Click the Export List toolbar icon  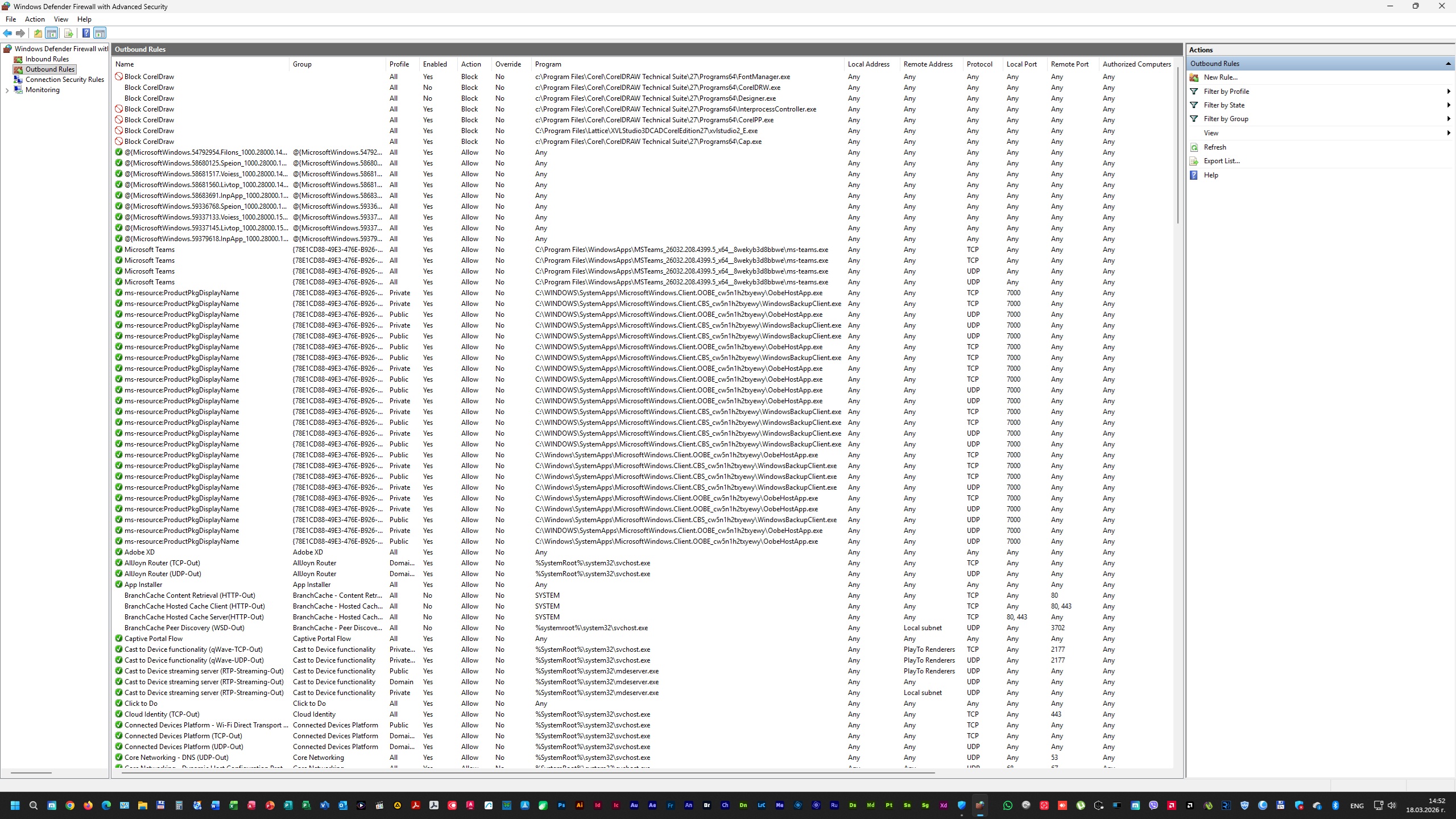(68, 33)
